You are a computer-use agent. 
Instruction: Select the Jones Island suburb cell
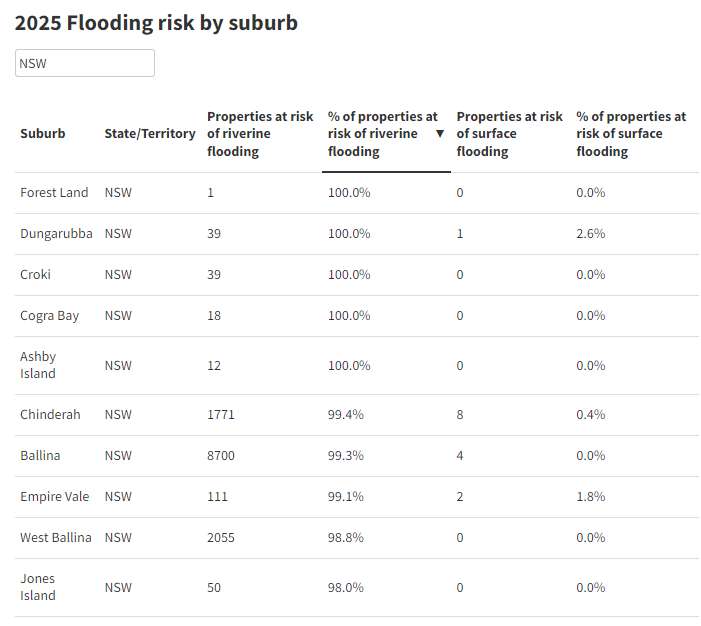[38, 587]
